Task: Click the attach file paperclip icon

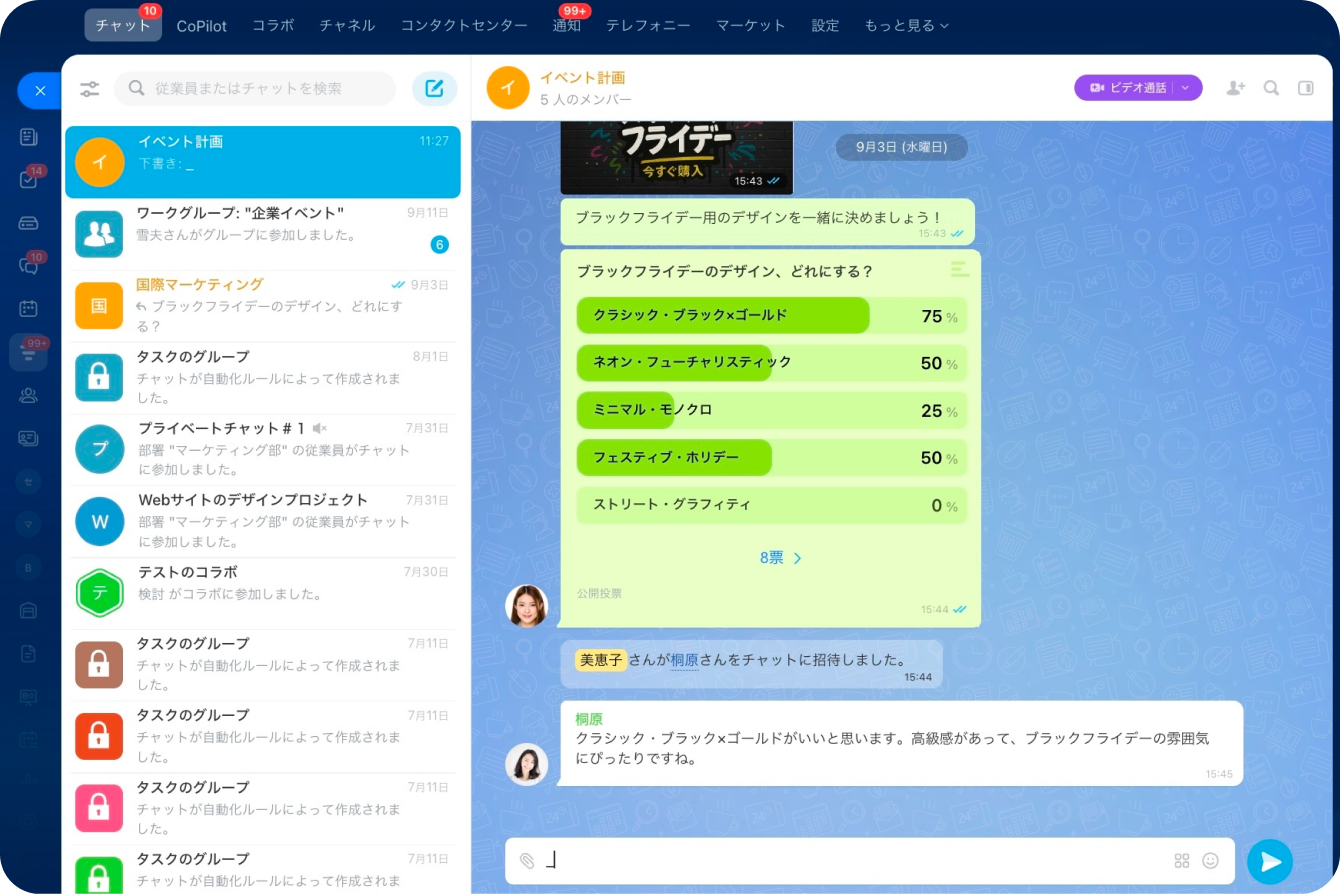Action: (x=527, y=861)
